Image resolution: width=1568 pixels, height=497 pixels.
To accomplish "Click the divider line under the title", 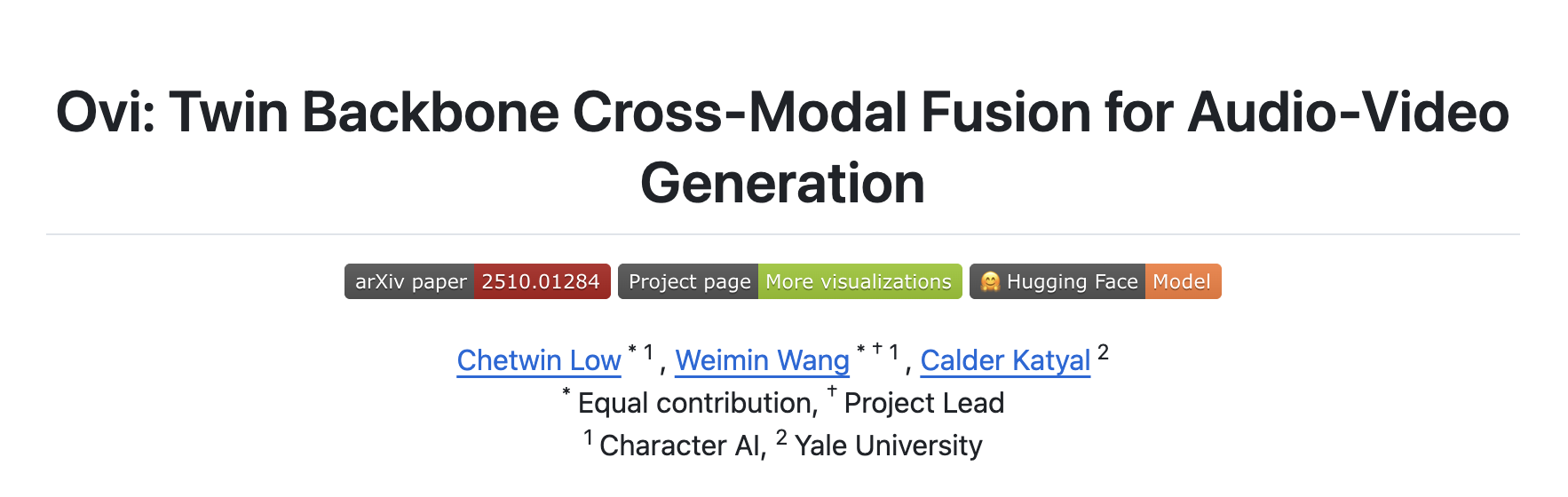I will click(x=782, y=234).
